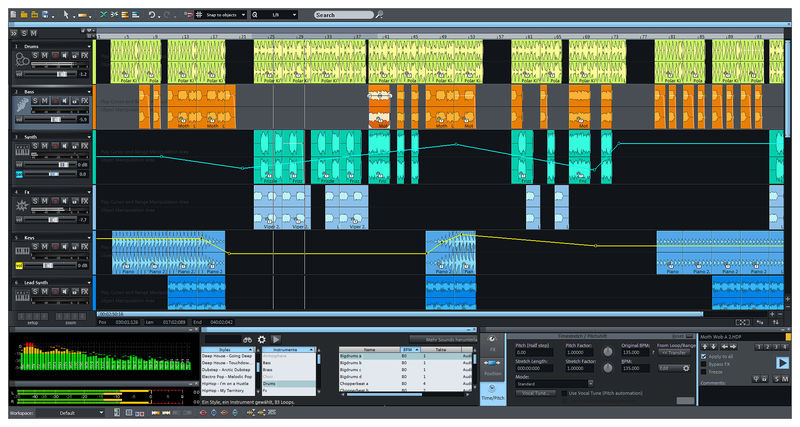
Task: Click the Synth track keyboard icon
Action: coord(22,151)
